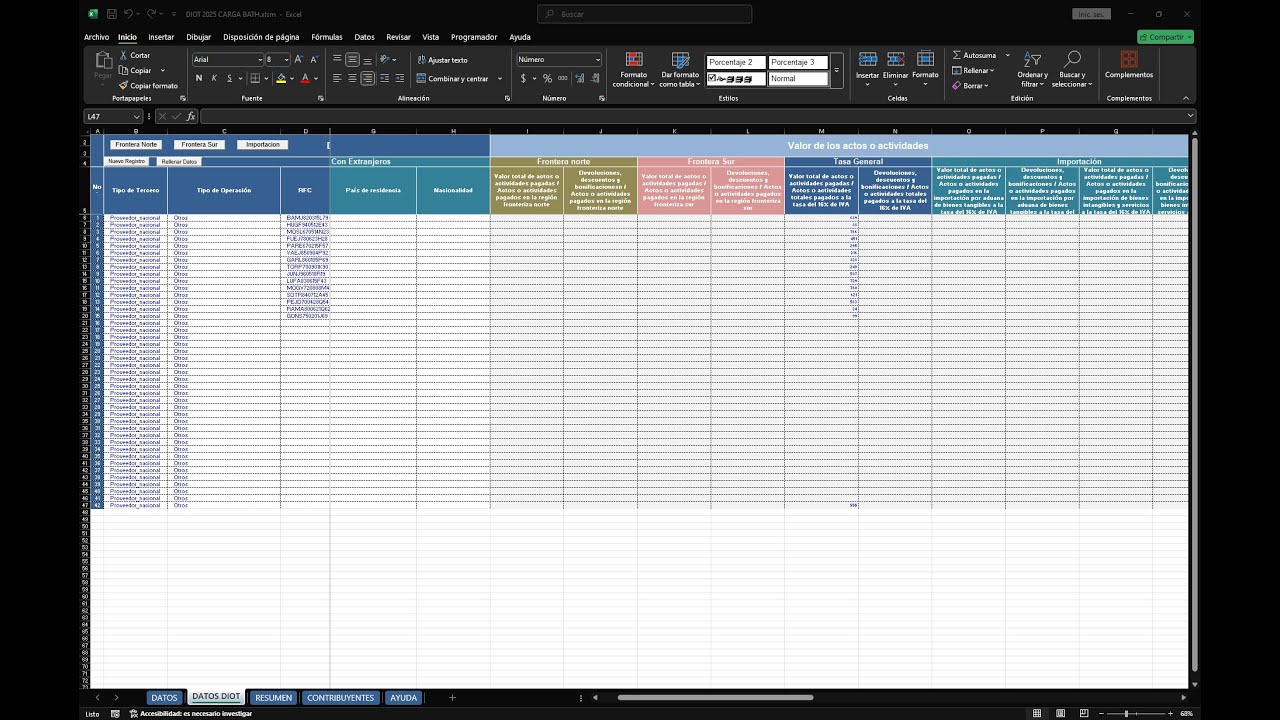Click the Importacion button in the sheet
Viewport: 1280px width, 720px height.
point(263,145)
